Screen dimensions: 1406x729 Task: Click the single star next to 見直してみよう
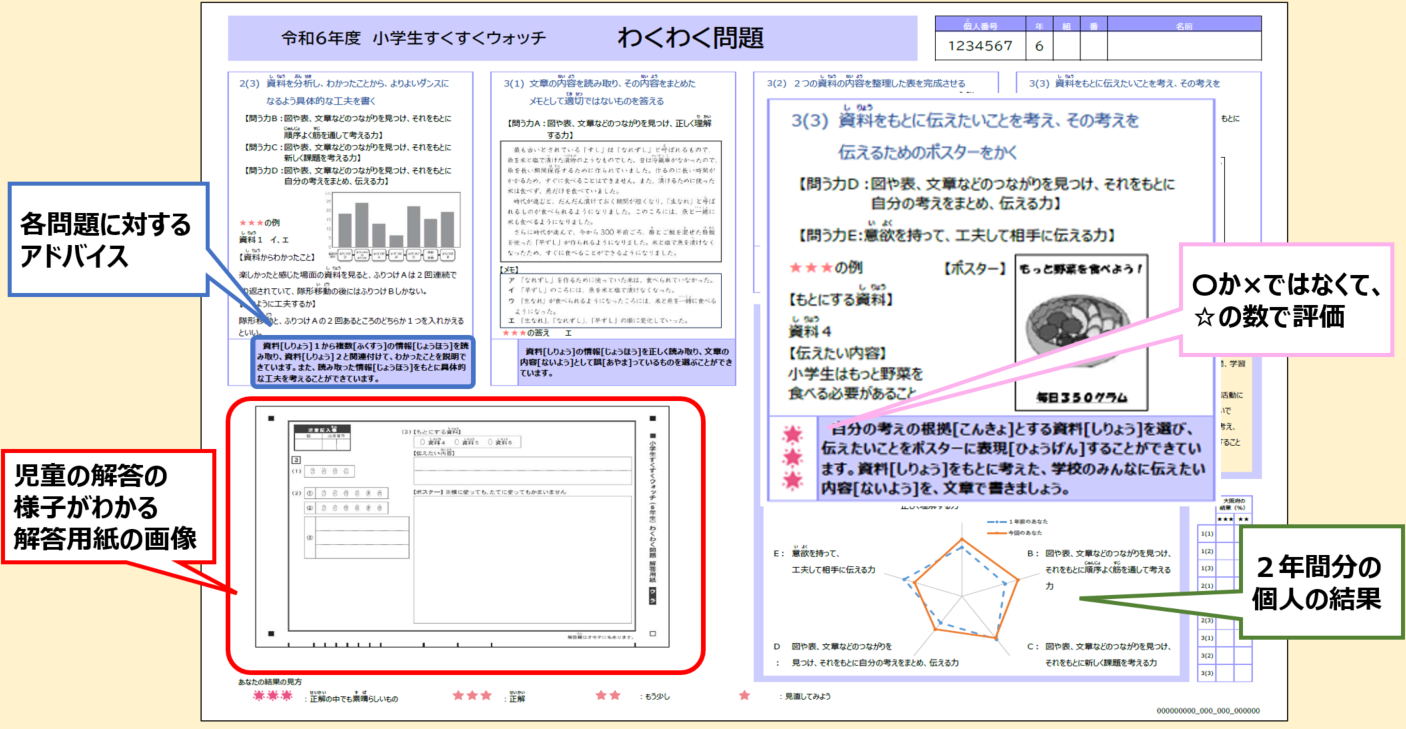point(744,695)
